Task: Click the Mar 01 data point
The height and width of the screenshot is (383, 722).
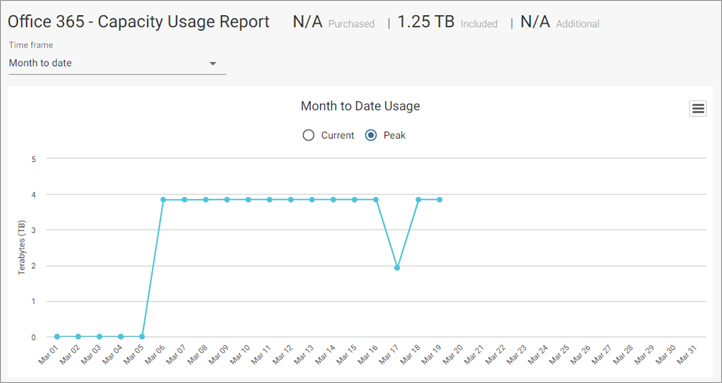Action: [57, 337]
